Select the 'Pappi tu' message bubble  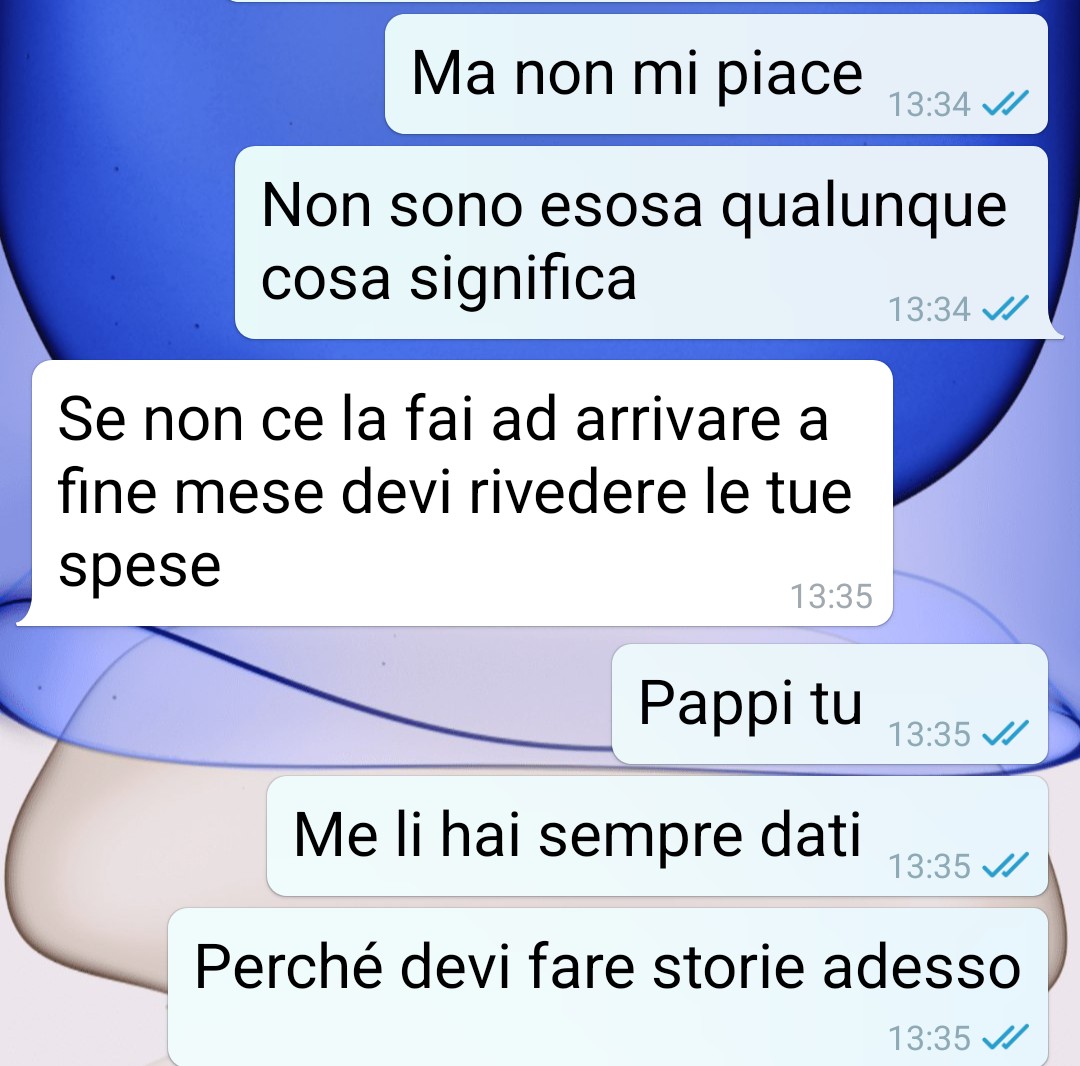click(829, 704)
